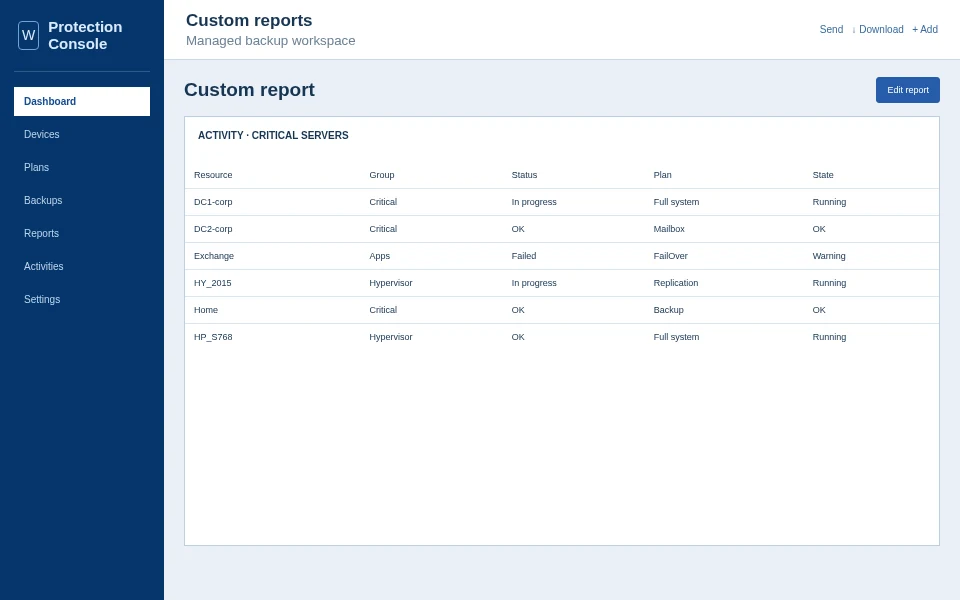Click Hypervisor group for HY_2015
Screen dimensions: 960x600
pos(391,283)
